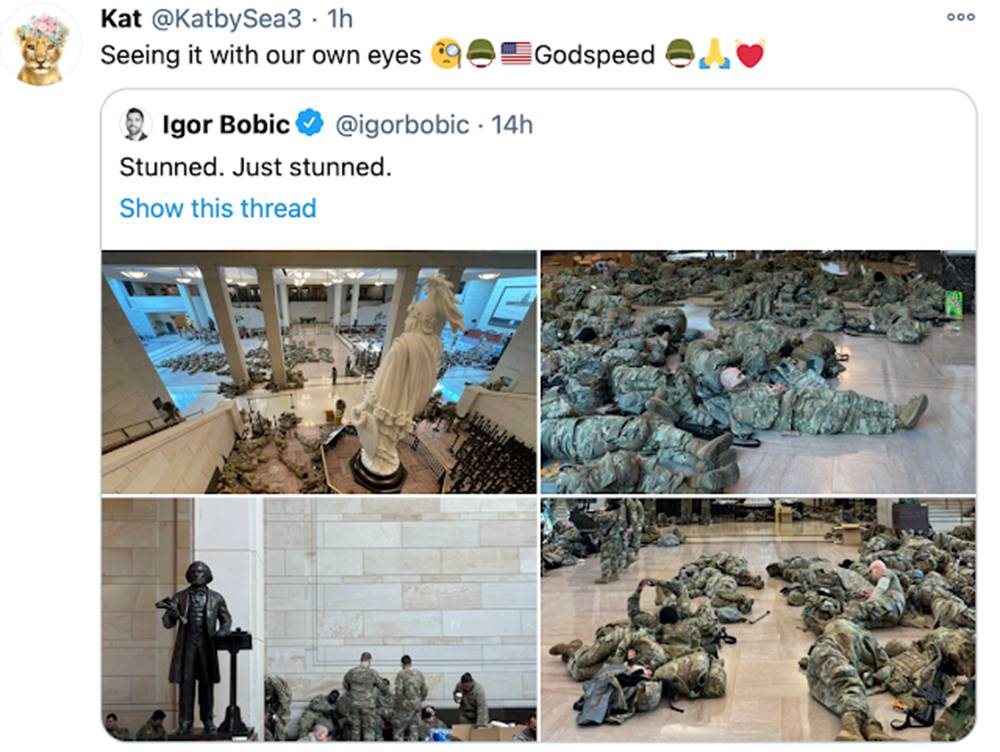The image size is (1000, 752).
Task: Click the blue verified badge icon
Action: pos(310,123)
